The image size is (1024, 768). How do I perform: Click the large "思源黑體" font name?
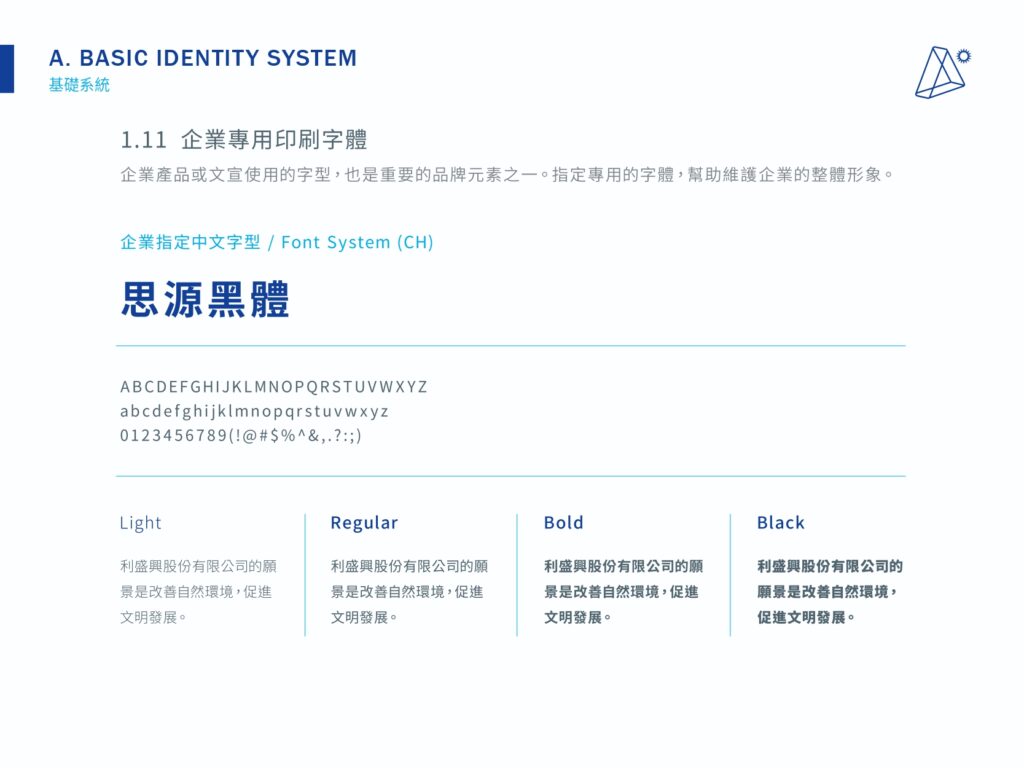coord(205,300)
